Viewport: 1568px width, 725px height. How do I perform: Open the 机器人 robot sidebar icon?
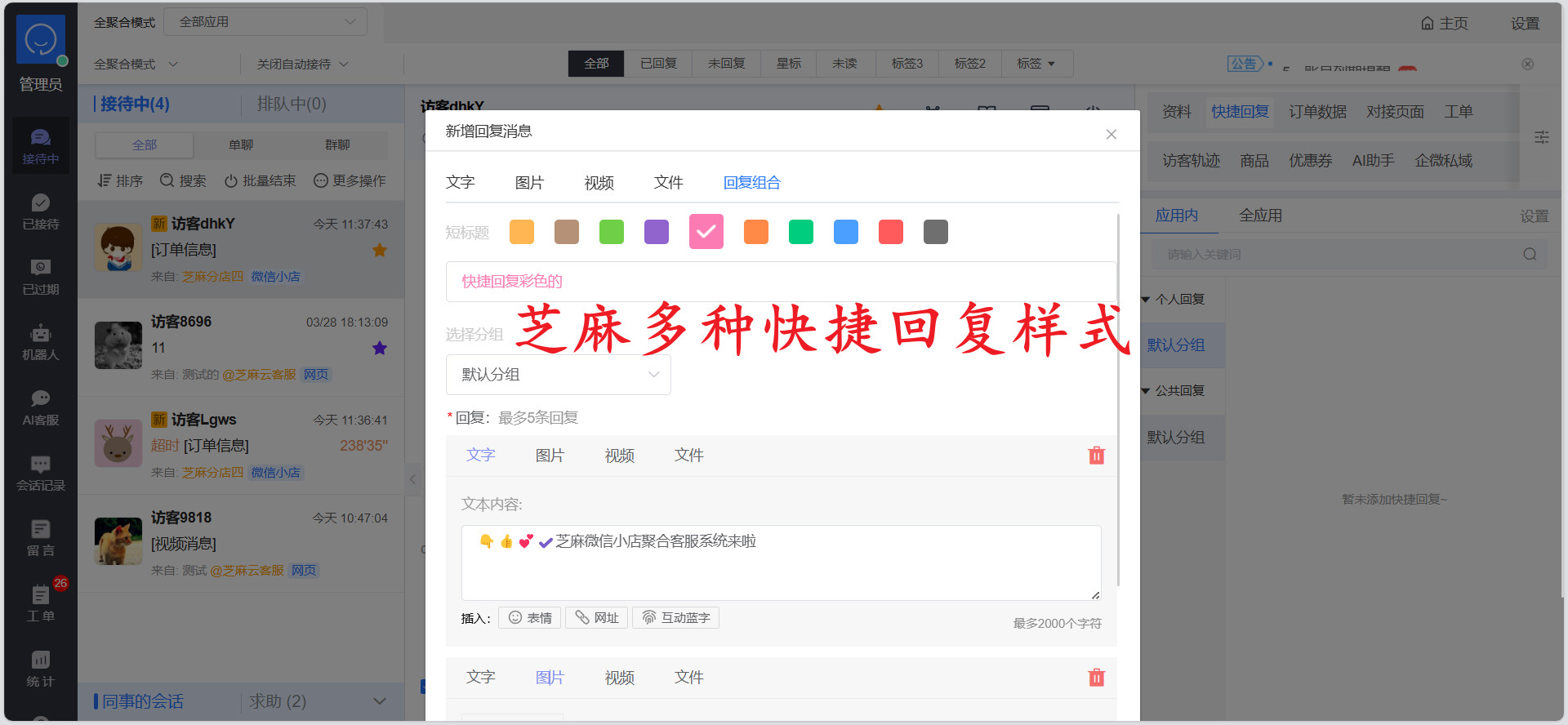(x=41, y=342)
